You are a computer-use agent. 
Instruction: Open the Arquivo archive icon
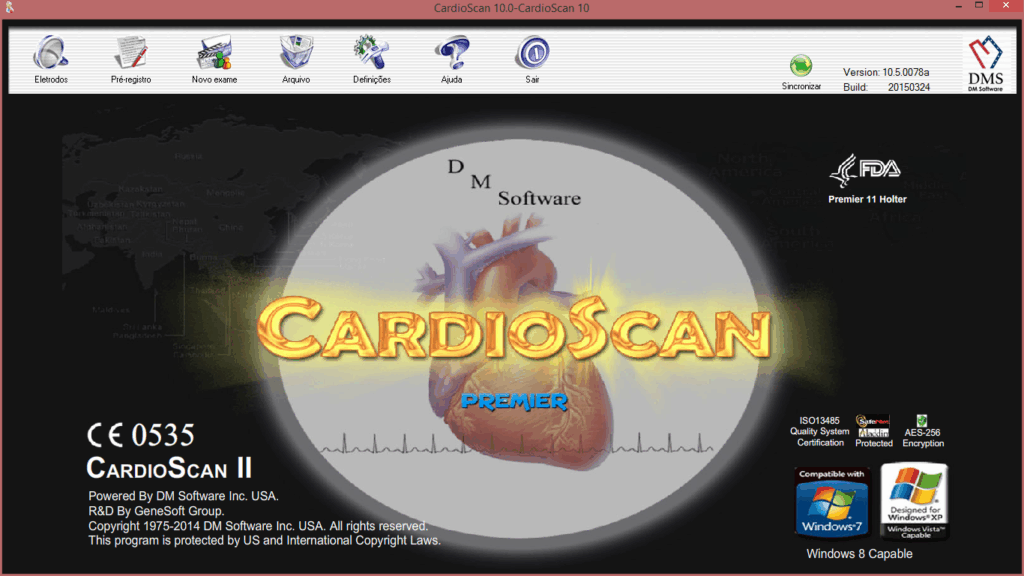(x=296, y=54)
